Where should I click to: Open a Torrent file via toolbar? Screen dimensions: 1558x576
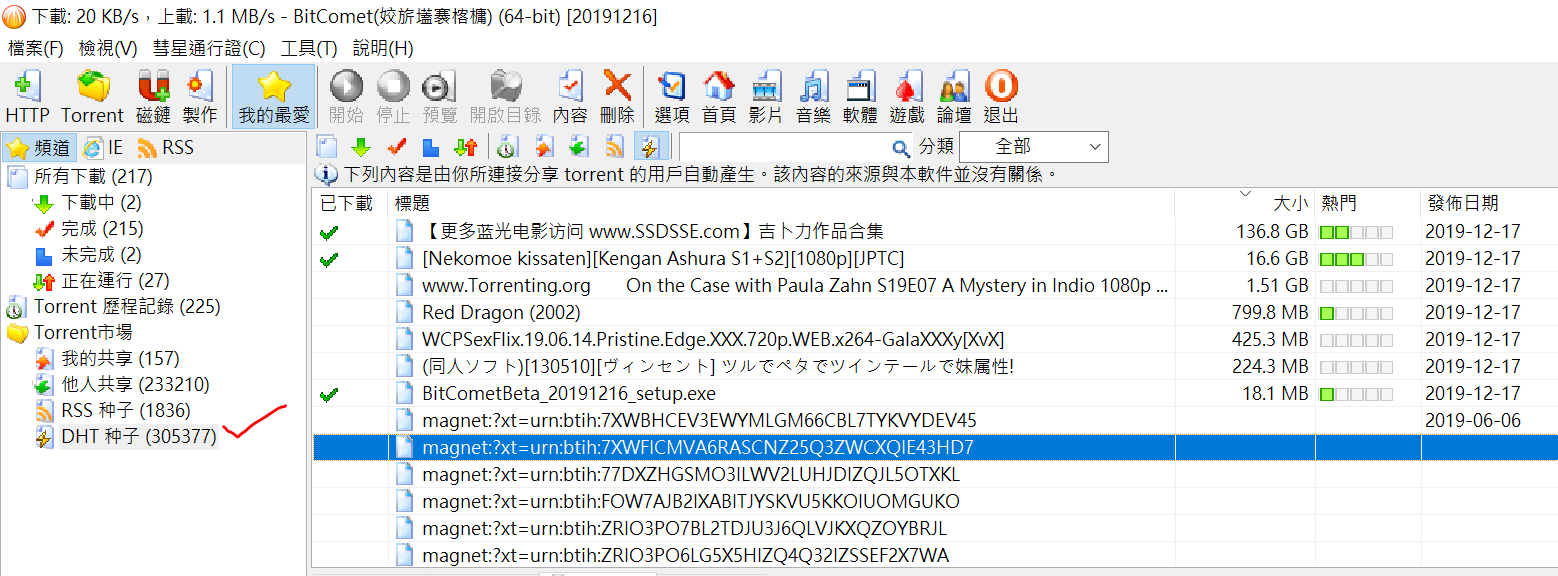click(x=92, y=97)
